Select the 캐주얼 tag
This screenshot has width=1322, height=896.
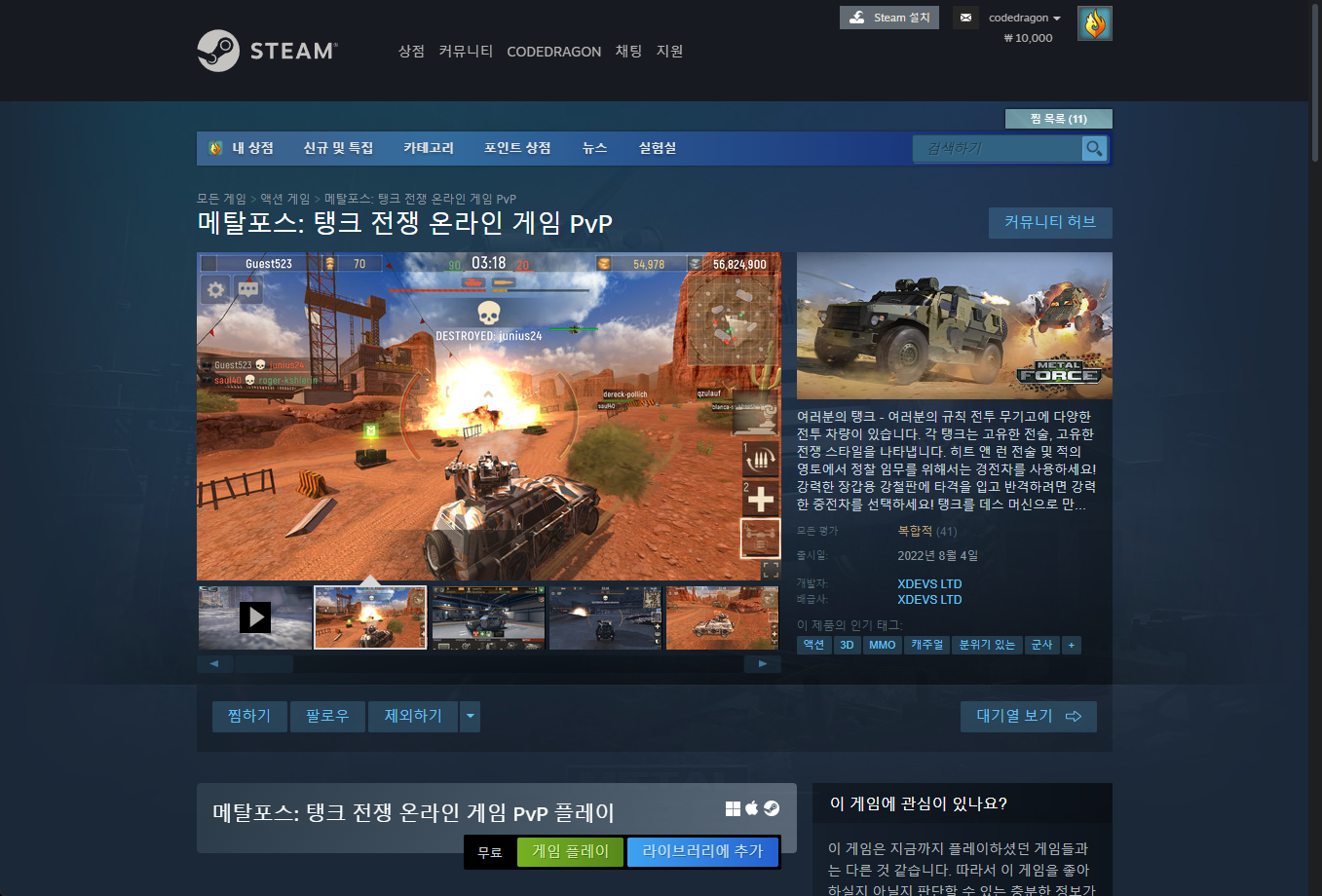927,645
